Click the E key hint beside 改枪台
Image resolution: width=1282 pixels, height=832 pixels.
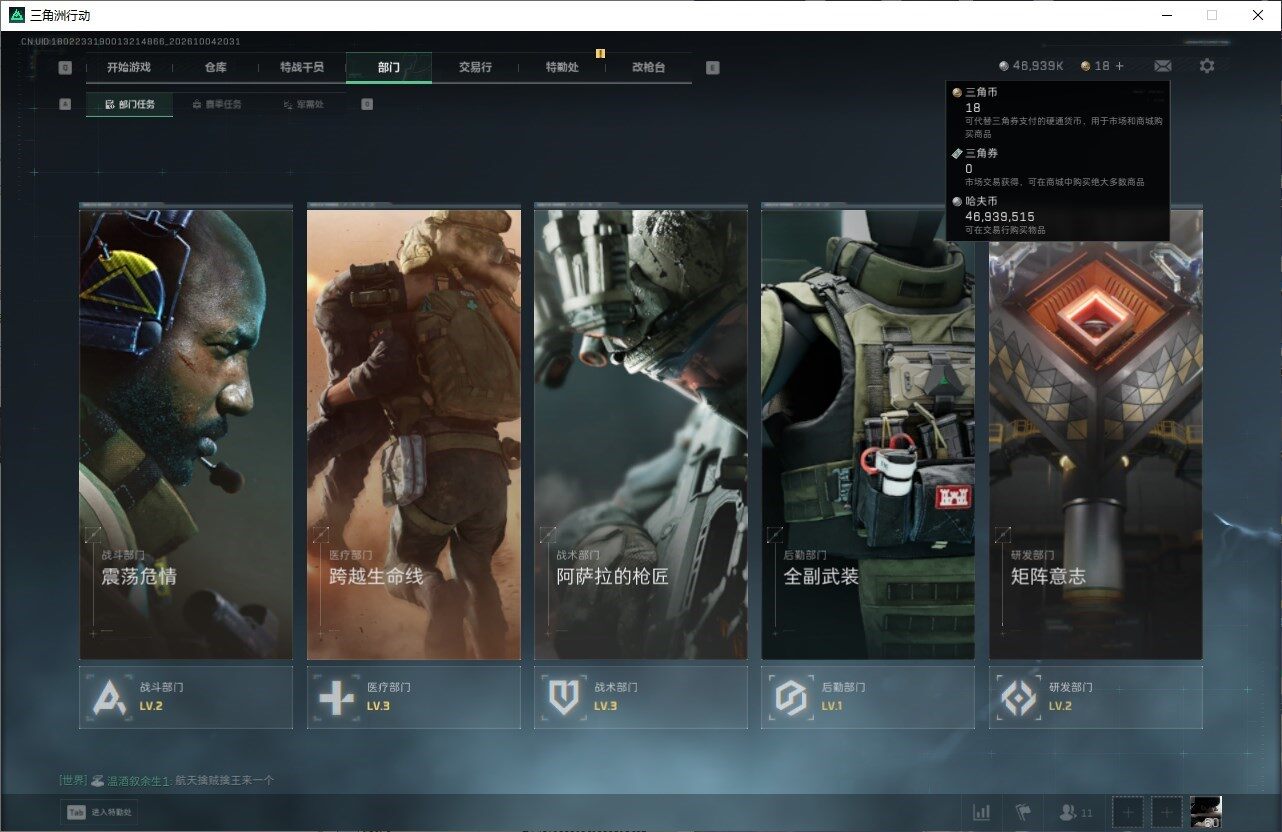pyautogui.click(x=712, y=68)
